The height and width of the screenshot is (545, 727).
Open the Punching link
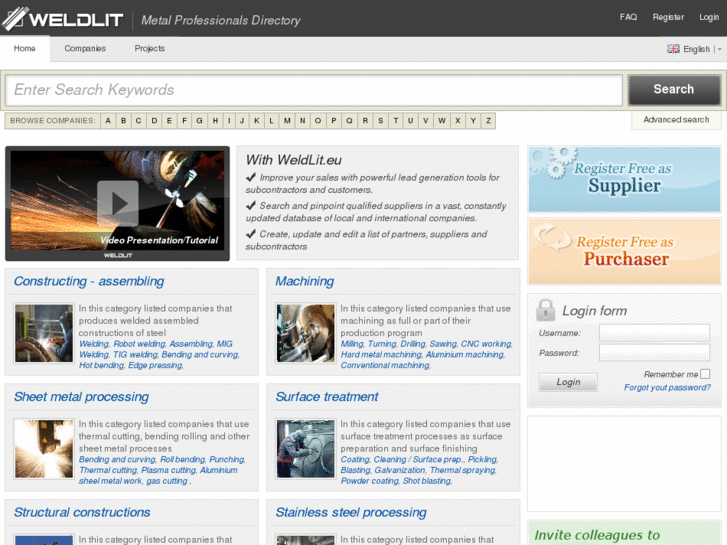(x=226, y=460)
